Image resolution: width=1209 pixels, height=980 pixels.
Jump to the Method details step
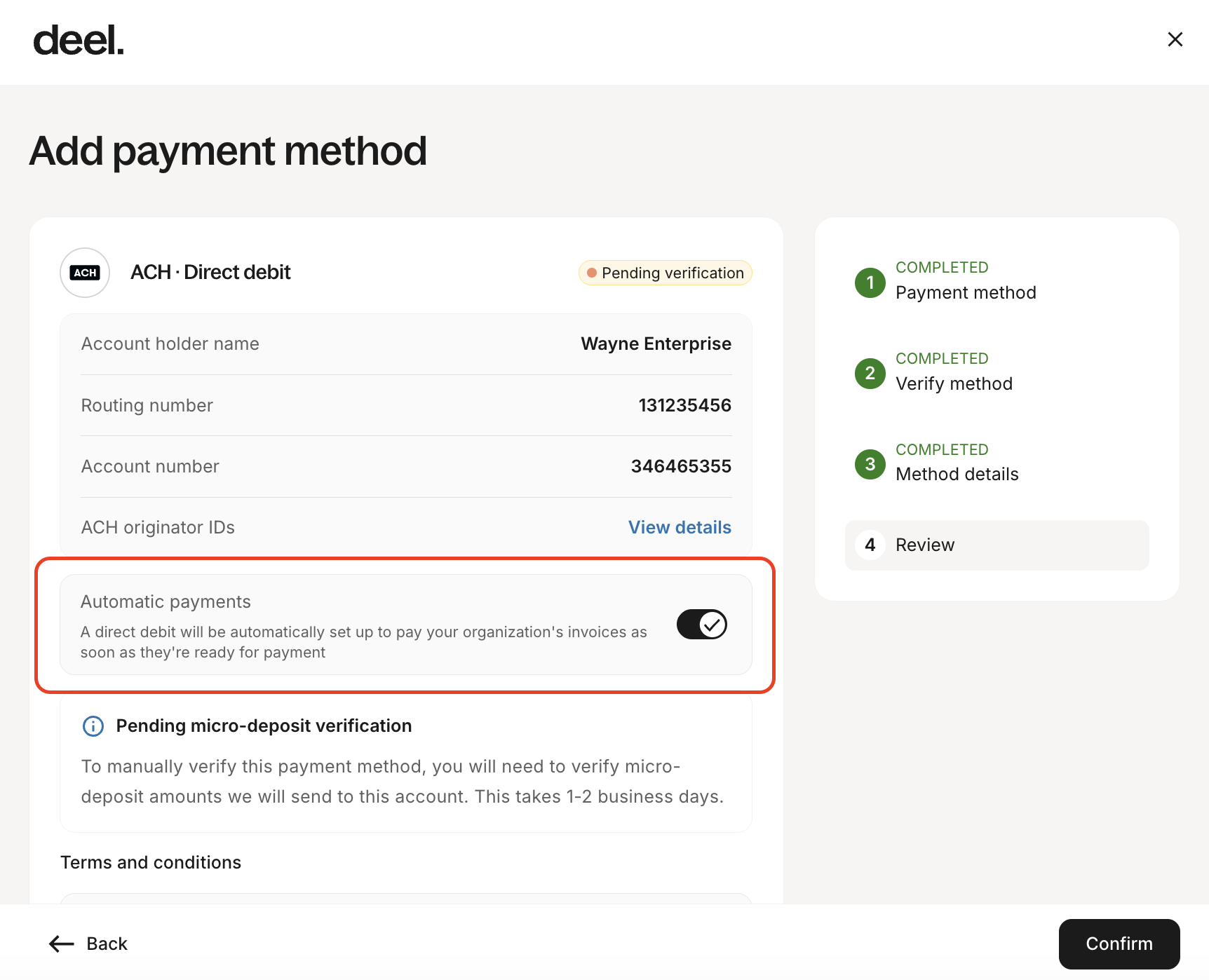coord(957,475)
